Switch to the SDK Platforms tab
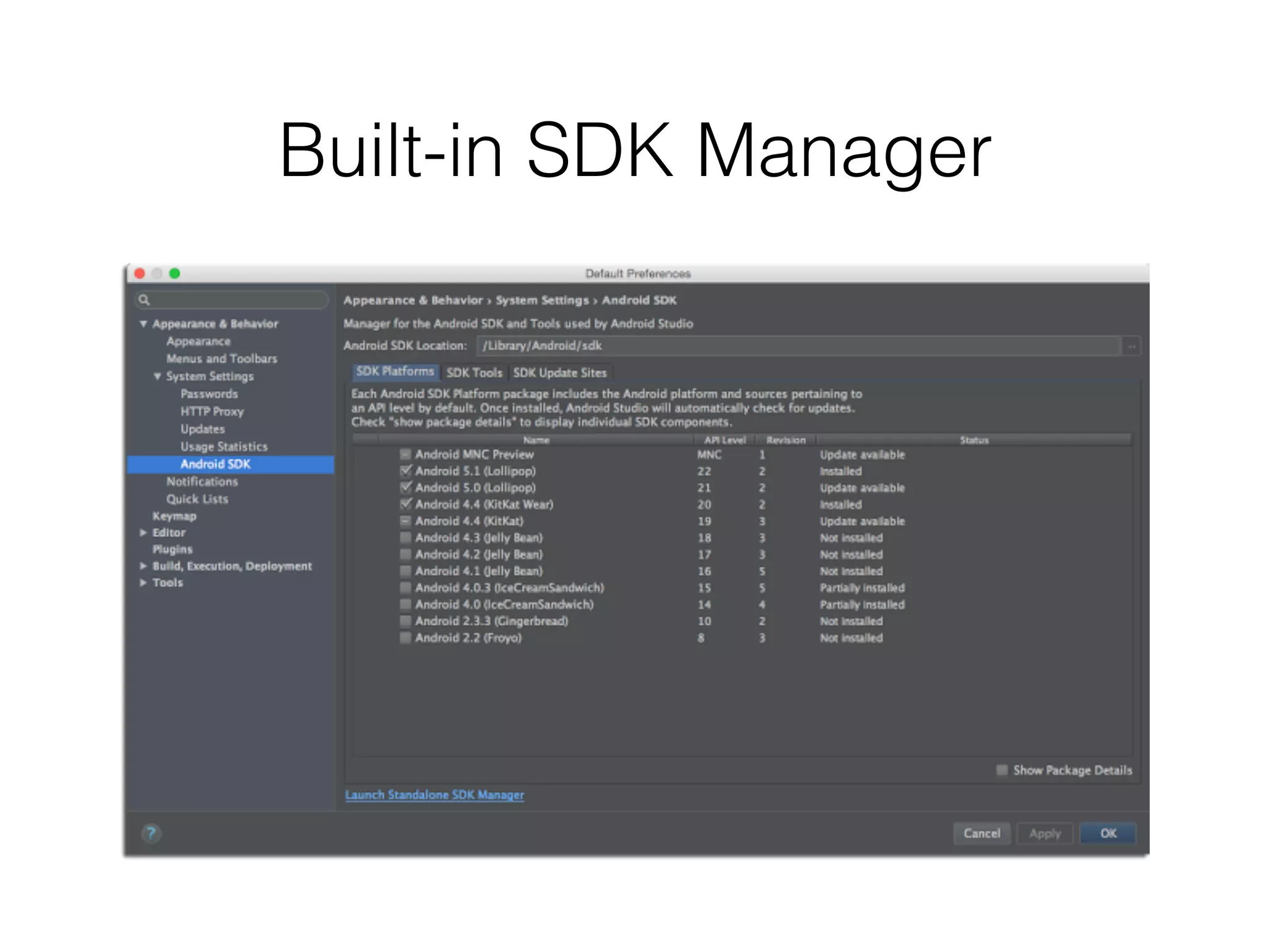This screenshot has width=1270, height=952. point(395,372)
